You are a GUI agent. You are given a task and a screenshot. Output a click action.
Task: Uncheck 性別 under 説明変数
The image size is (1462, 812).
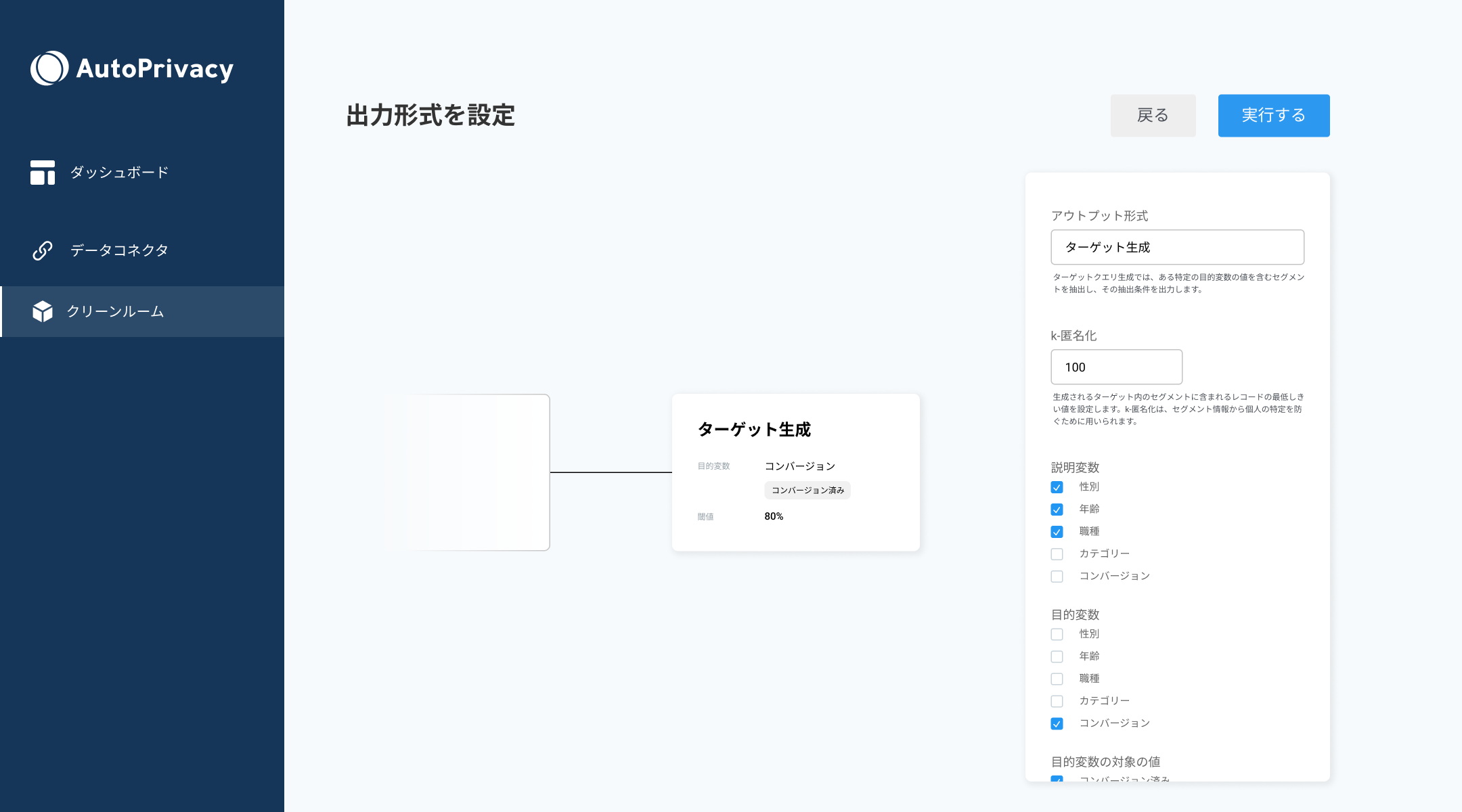point(1056,487)
